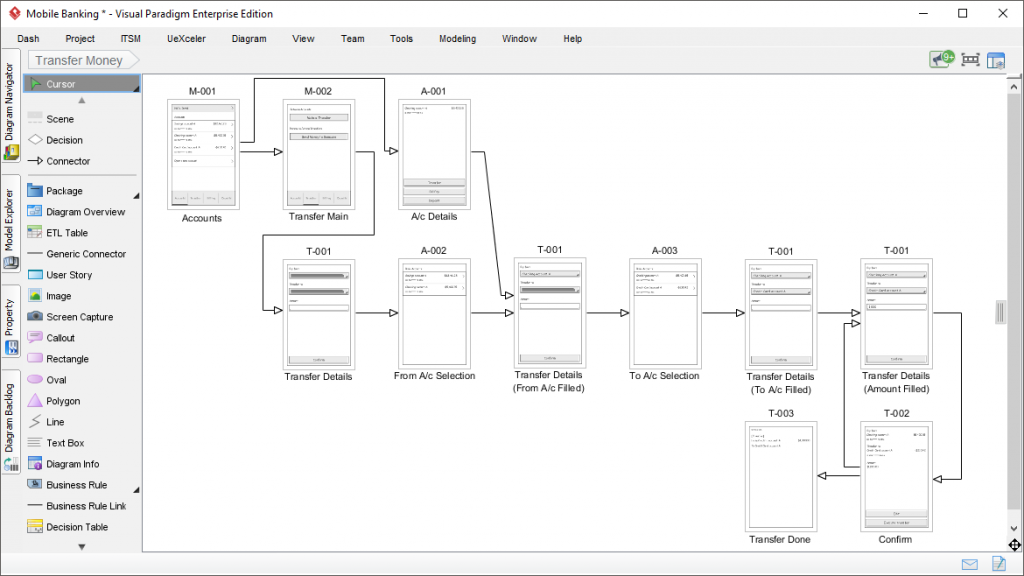The width and height of the screenshot is (1024, 576).
Task: Expand more shapes with the bottom chevron
Action: tap(80, 545)
